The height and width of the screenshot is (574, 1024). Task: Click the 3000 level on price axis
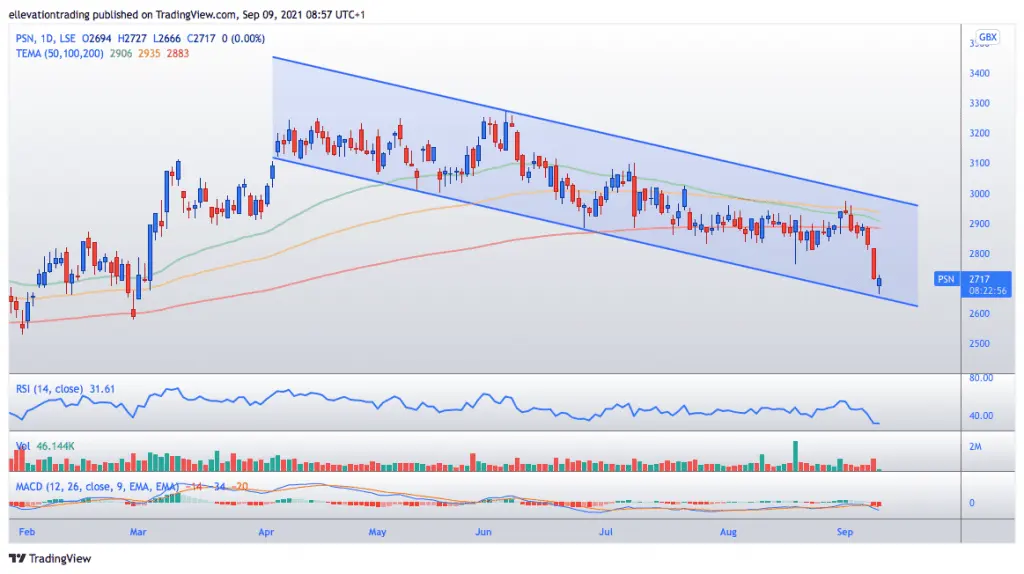tap(980, 193)
